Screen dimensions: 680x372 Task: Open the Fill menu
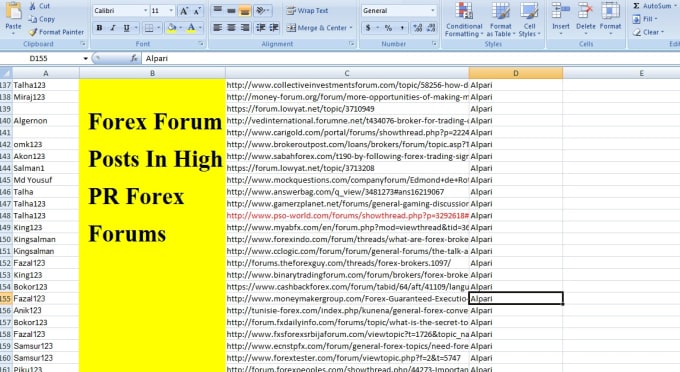pyautogui.click(x=645, y=19)
